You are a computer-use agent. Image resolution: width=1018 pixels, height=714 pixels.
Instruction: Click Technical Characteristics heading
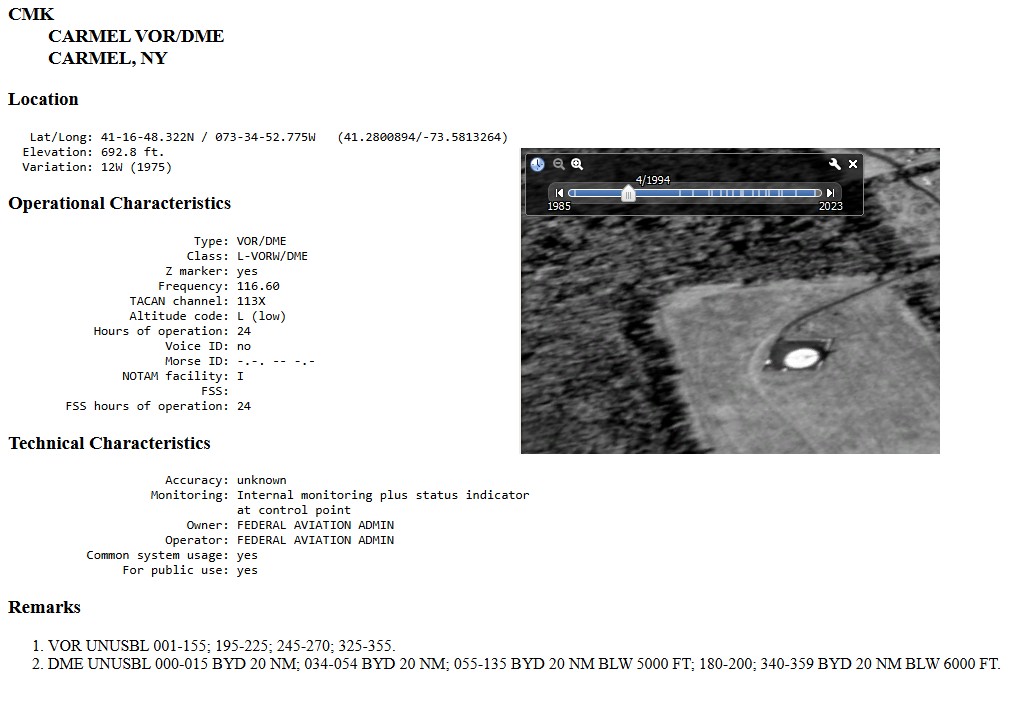tap(109, 443)
